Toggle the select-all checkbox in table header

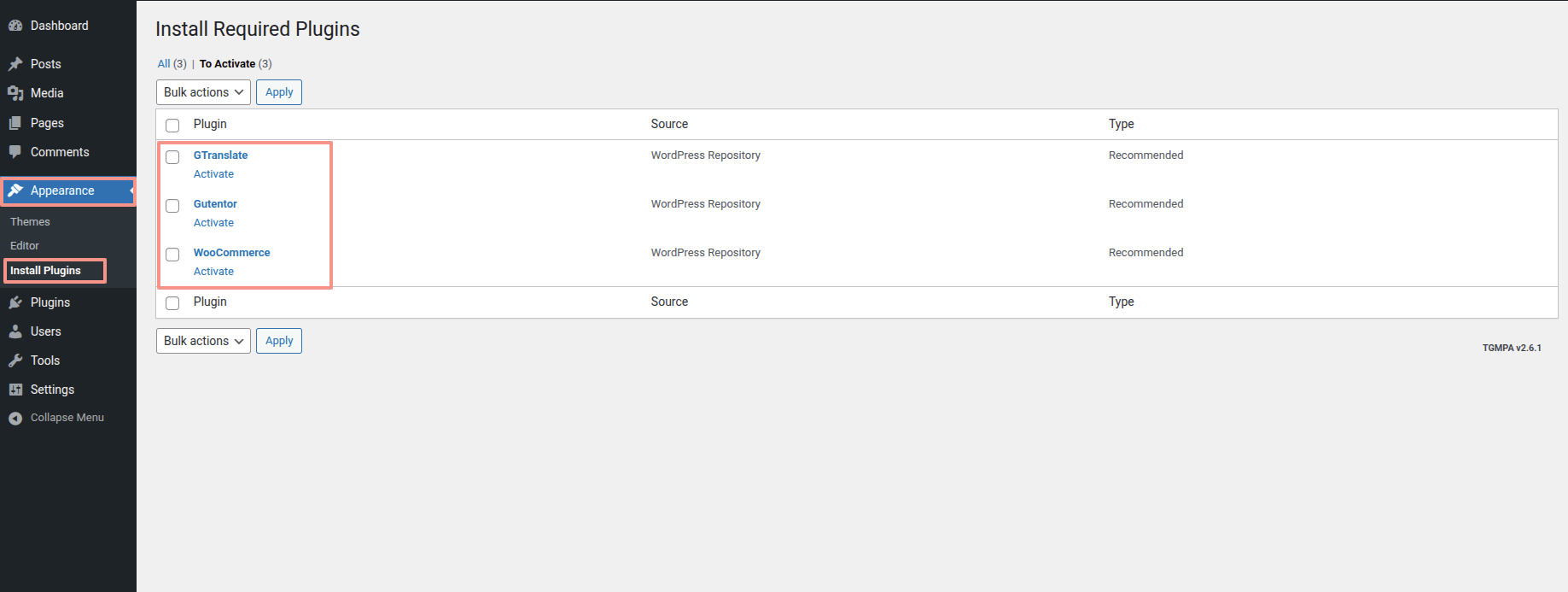point(172,126)
